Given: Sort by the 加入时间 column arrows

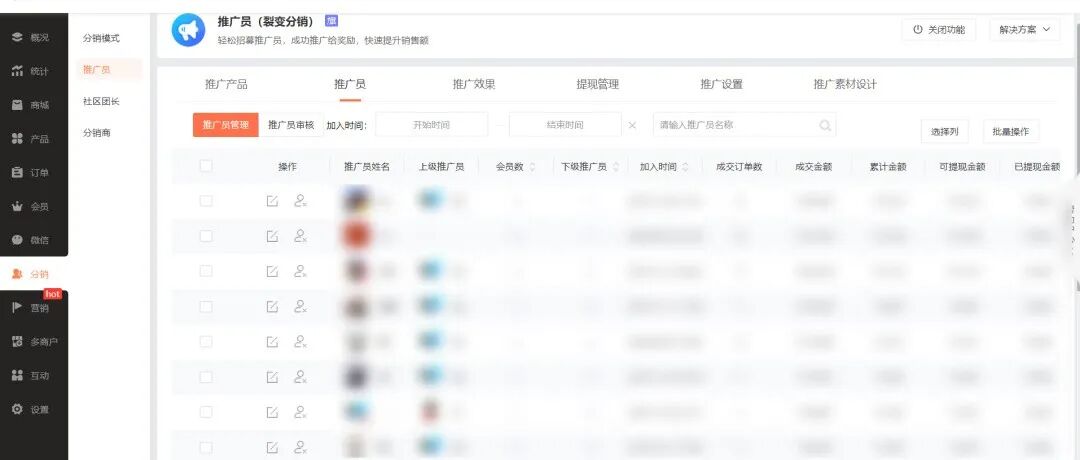Looking at the screenshot, I should click(x=685, y=167).
